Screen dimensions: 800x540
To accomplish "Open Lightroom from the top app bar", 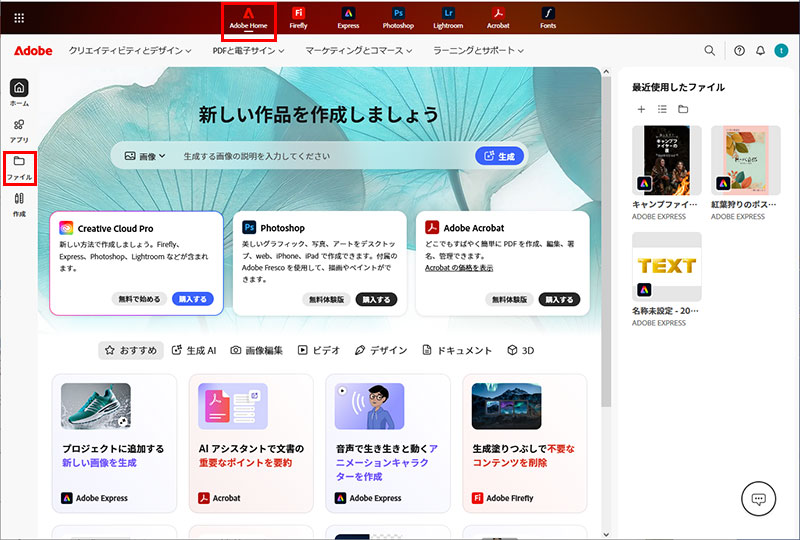I will coord(448,17).
